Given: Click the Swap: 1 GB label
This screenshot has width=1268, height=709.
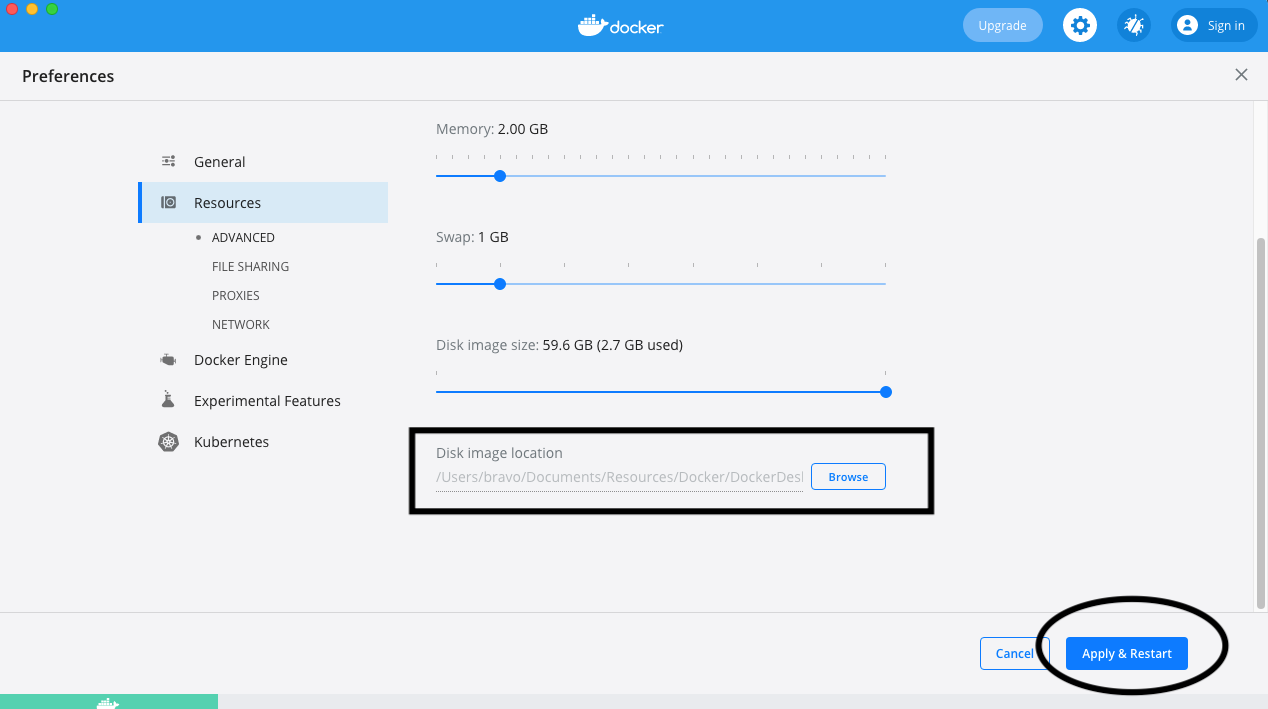Looking at the screenshot, I should coord(472,237).
